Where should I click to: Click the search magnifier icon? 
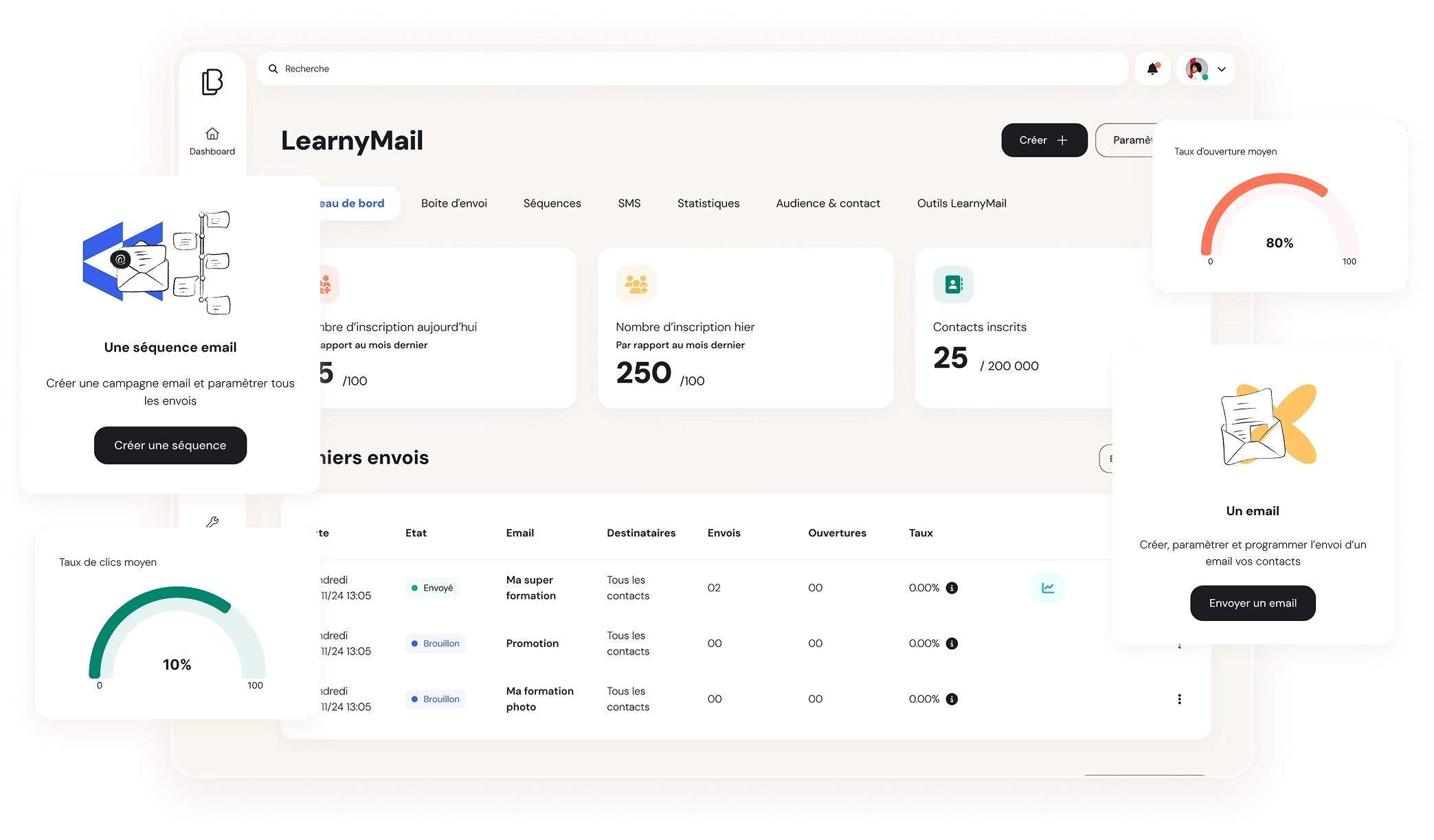[273, 68]
